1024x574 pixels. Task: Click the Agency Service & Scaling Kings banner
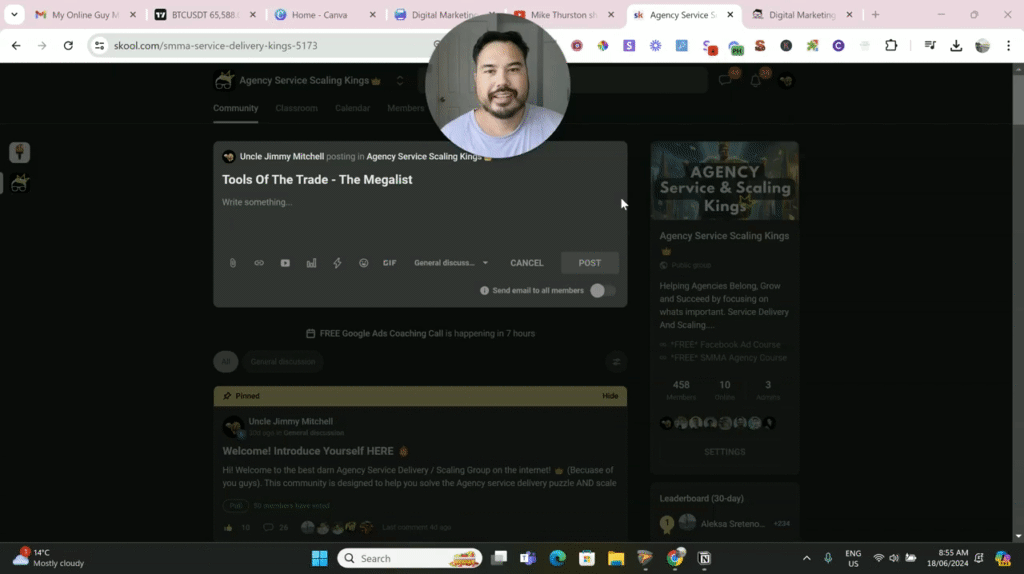click(724, 181)
